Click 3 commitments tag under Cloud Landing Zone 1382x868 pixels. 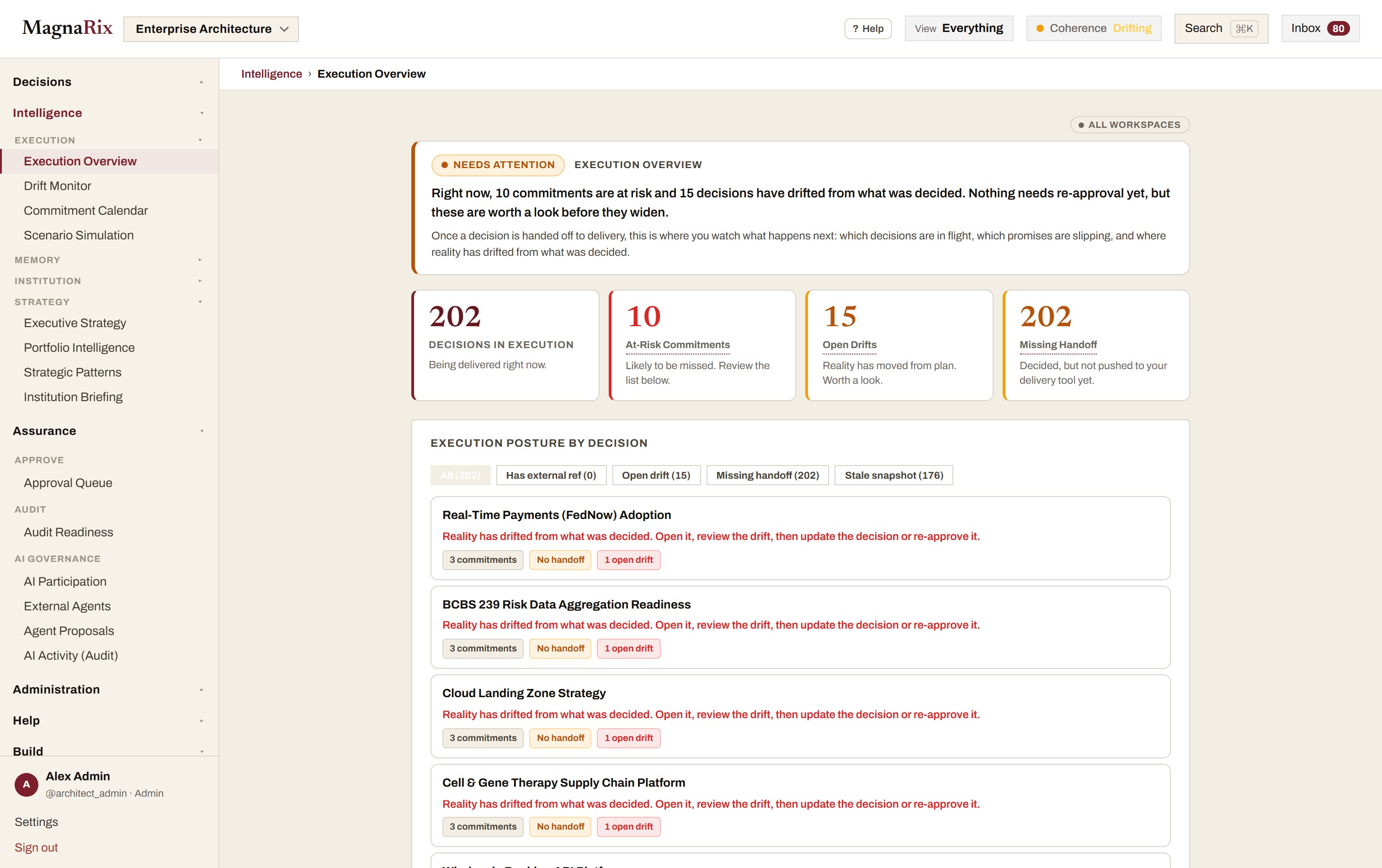click(x=483, y=738)
